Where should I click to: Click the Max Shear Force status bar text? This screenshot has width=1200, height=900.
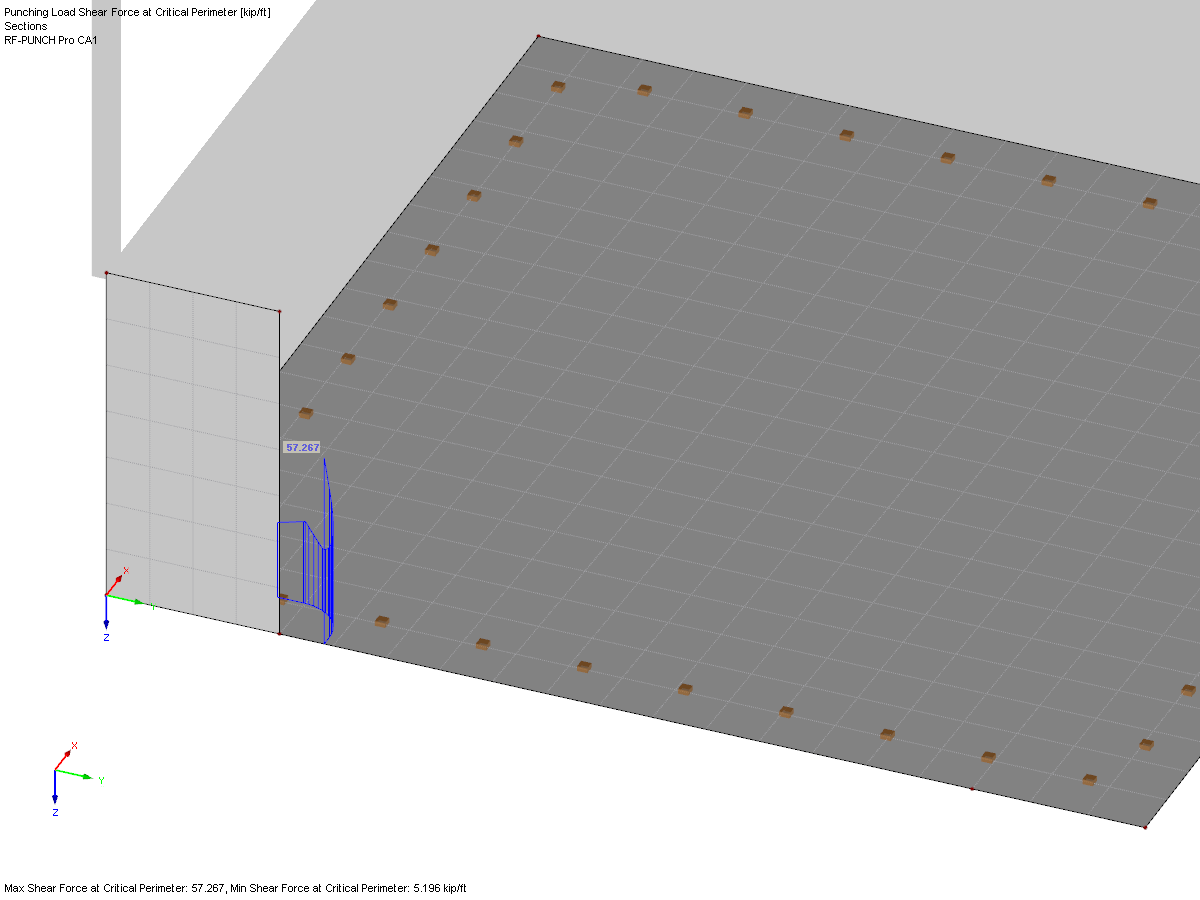pos(235,885)
